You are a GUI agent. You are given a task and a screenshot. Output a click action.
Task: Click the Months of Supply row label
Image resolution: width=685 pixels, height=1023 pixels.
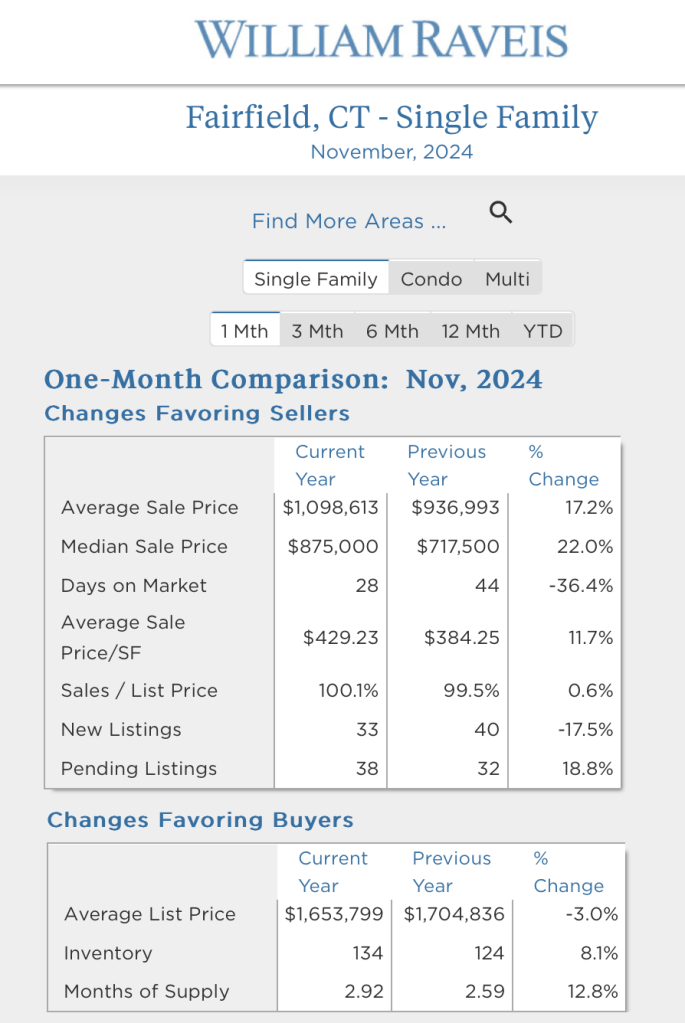click(147, 992)
